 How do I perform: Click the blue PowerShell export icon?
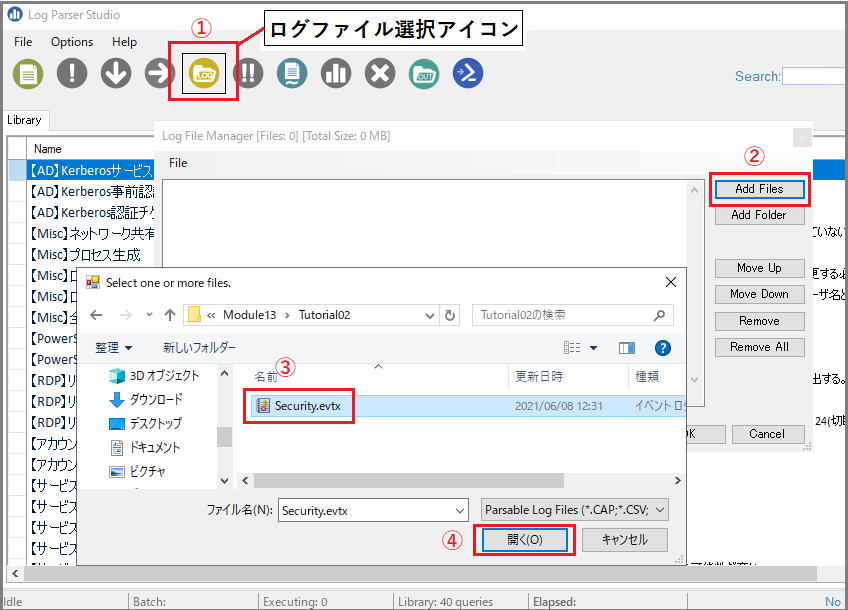click(468, 74)
